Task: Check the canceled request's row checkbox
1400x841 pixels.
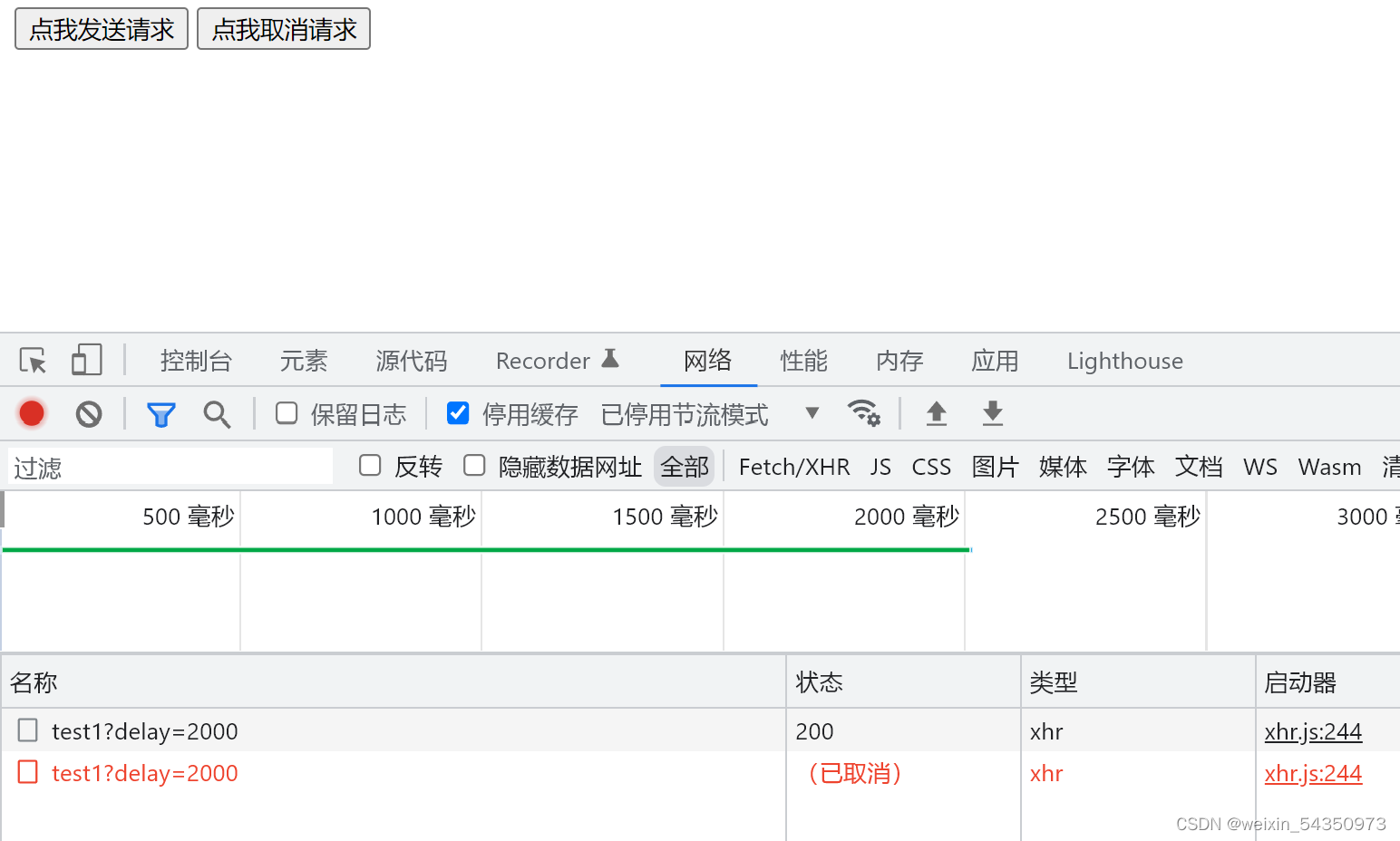Action: coord(27,772)
